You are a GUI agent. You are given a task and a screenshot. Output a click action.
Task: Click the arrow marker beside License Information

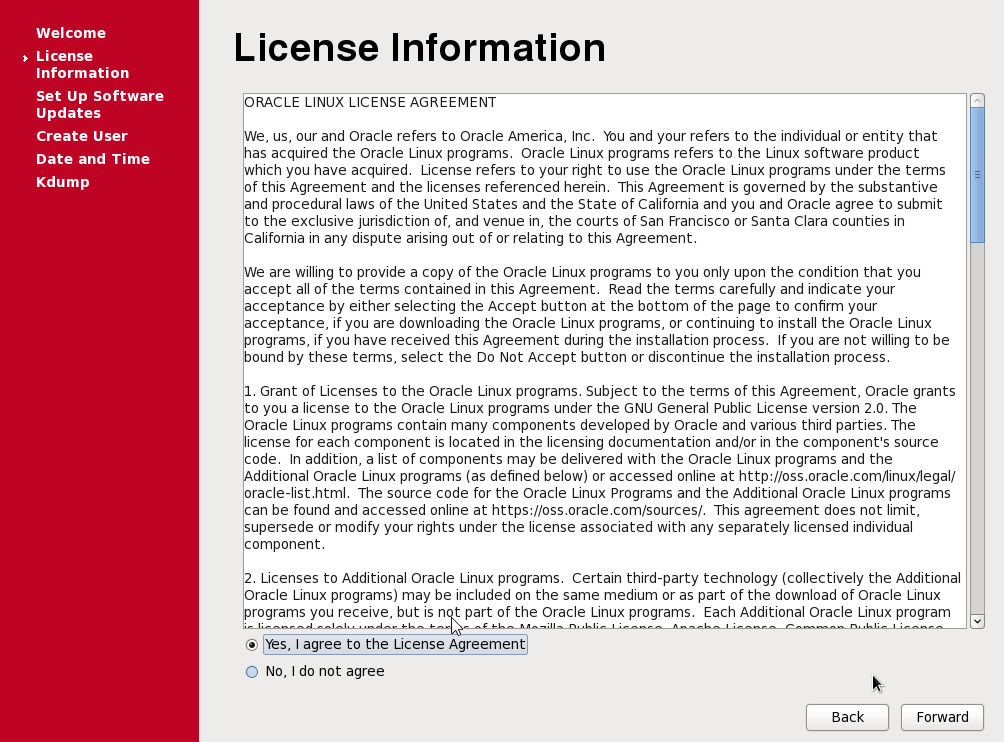[25, 58]
